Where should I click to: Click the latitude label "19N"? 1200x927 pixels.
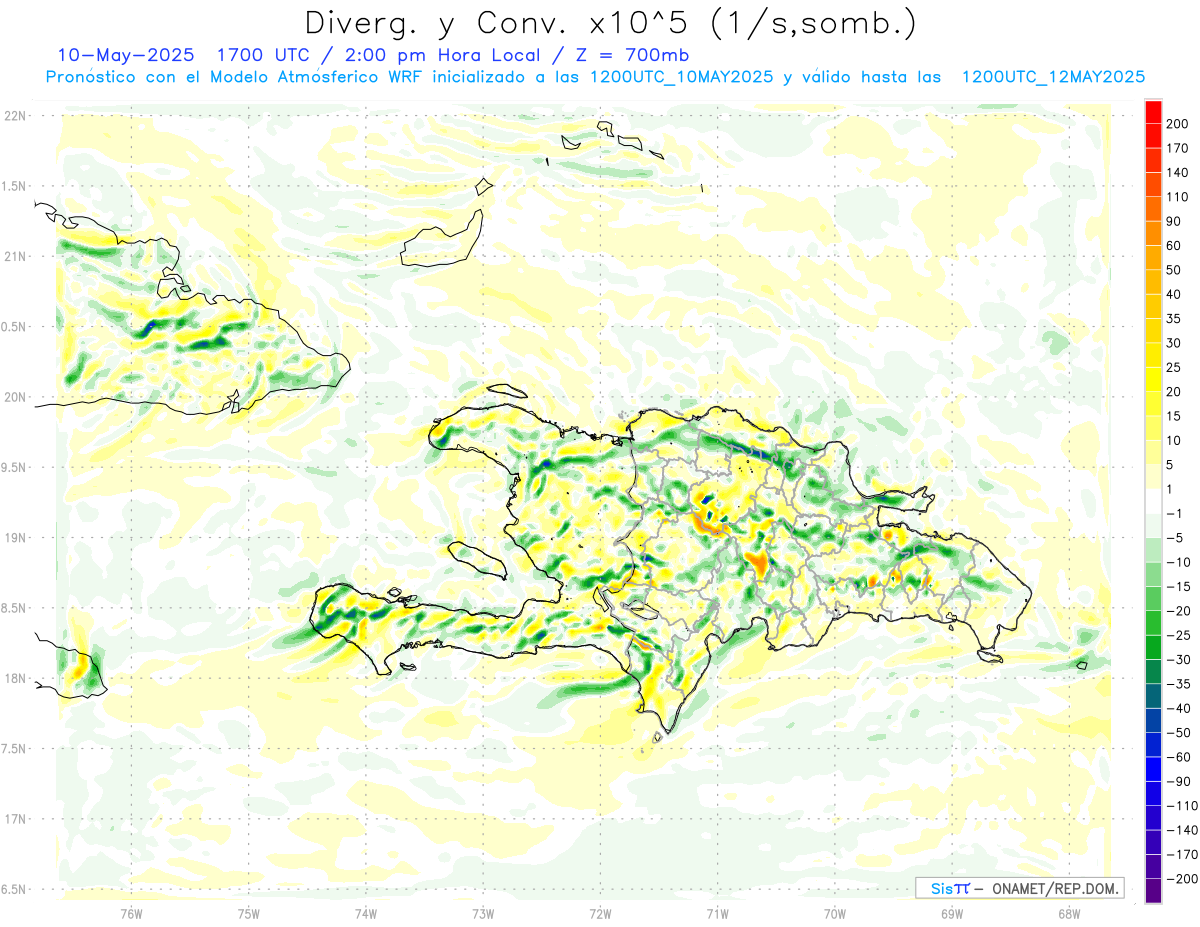pyautogui.click(x=15, y=538)
